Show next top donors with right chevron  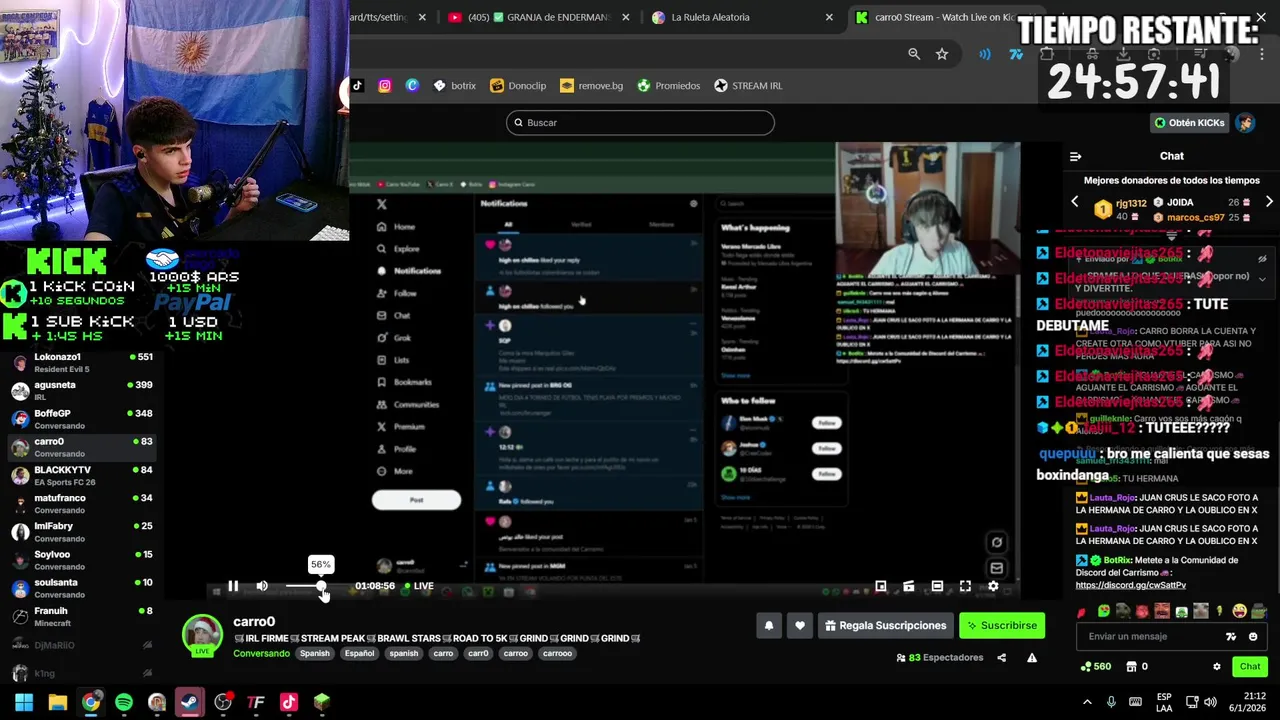coord(1269,202)
